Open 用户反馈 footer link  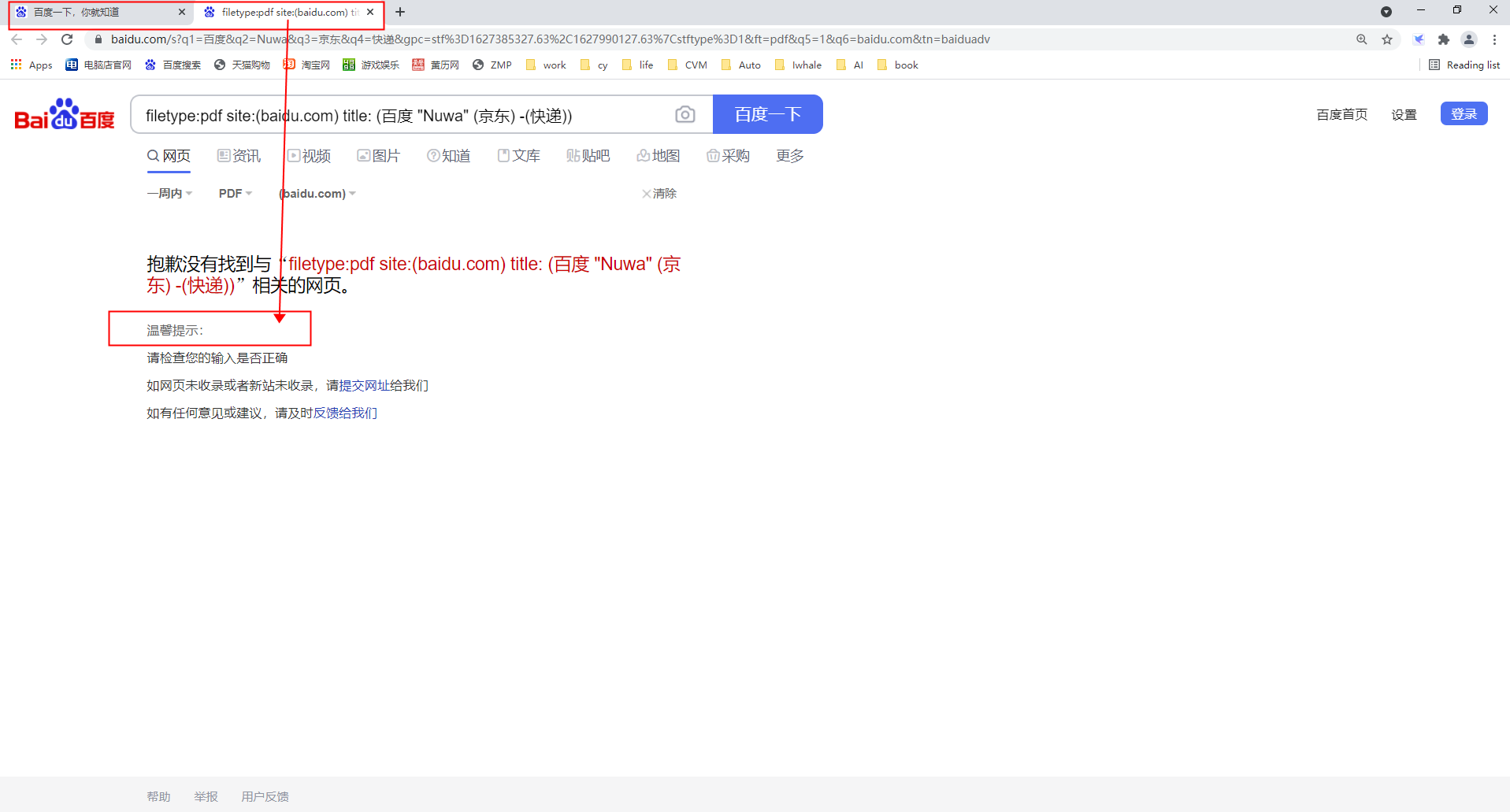tap(265, 797)
